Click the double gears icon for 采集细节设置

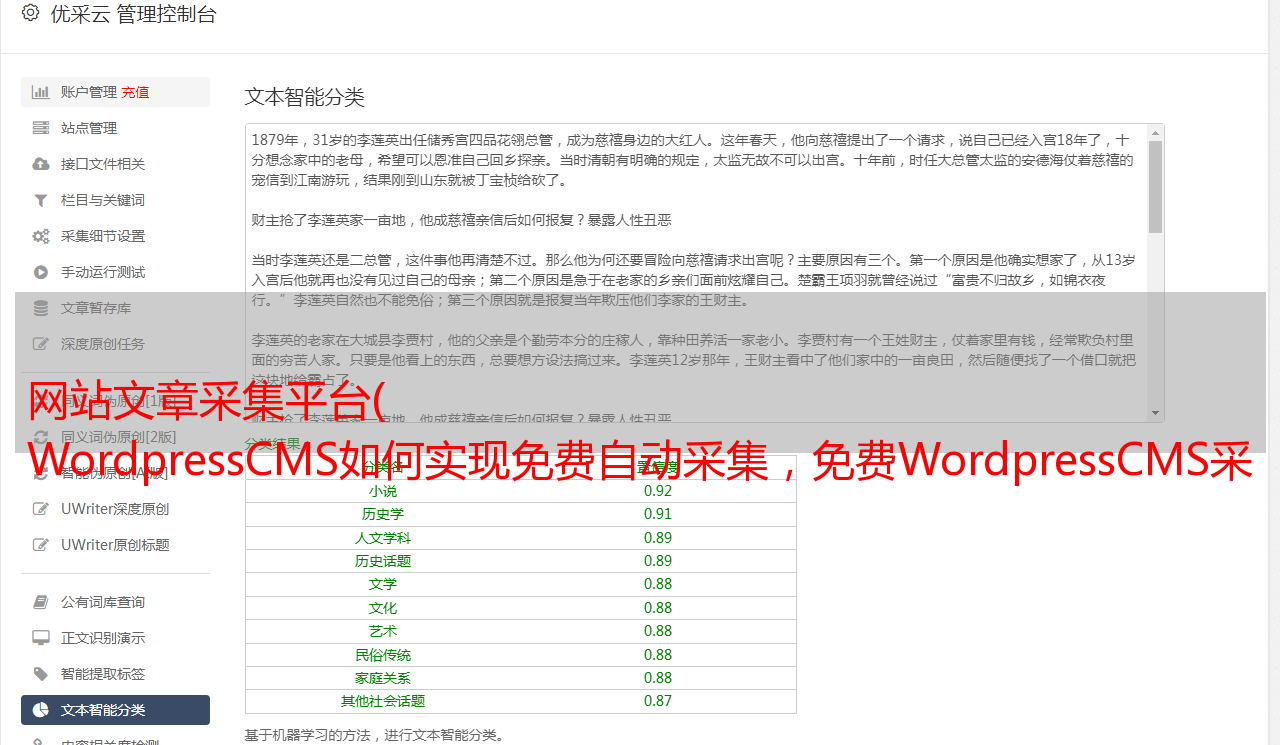pyautogui.click(x=41, y=236)
